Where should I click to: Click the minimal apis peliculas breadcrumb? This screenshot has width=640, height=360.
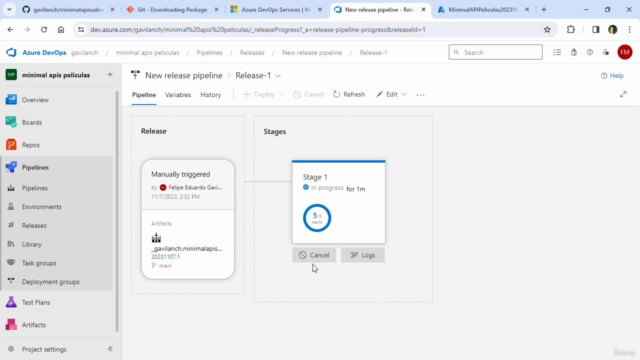147,53
